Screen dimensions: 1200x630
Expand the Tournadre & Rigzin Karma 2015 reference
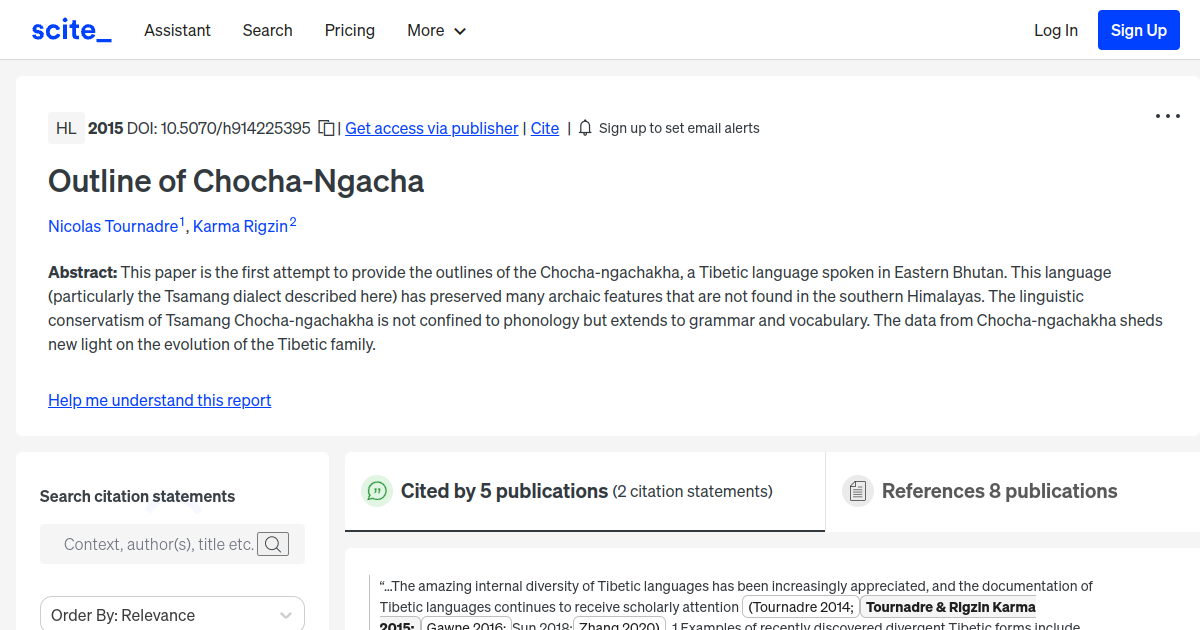pyautogui.click(x=949, y=607)
